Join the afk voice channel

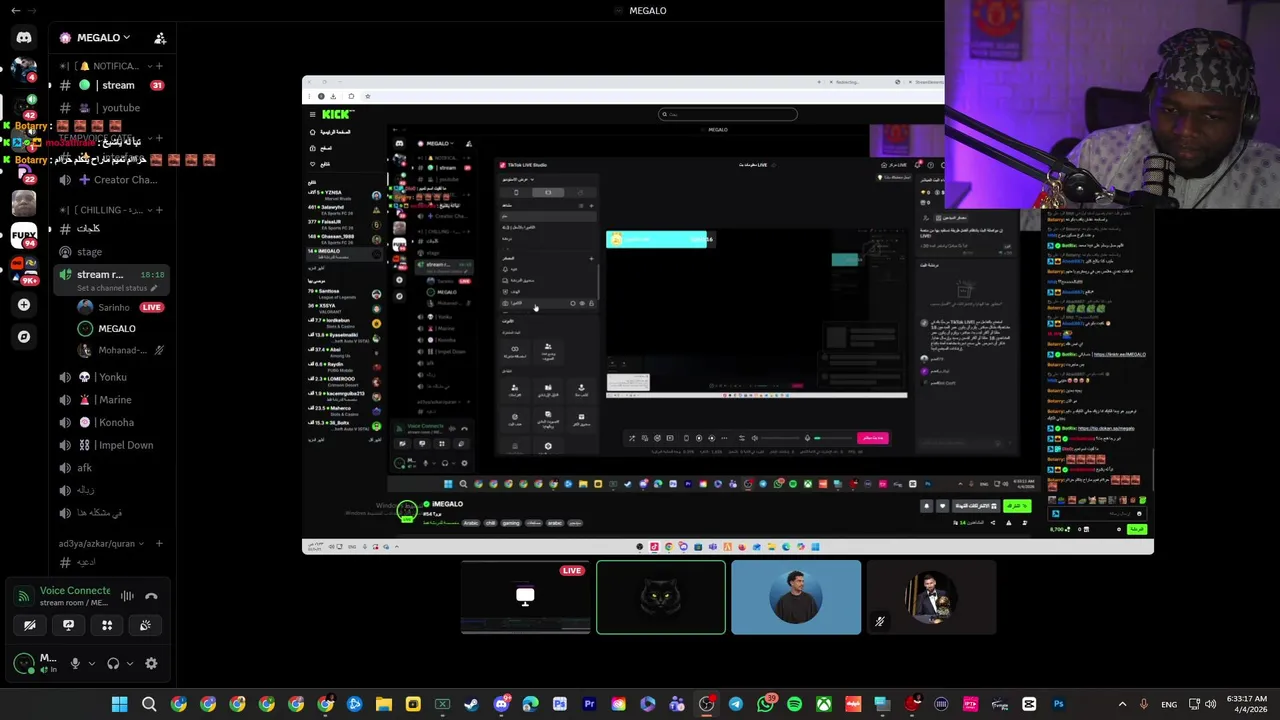pyautogui.click(x=111, y=467)
